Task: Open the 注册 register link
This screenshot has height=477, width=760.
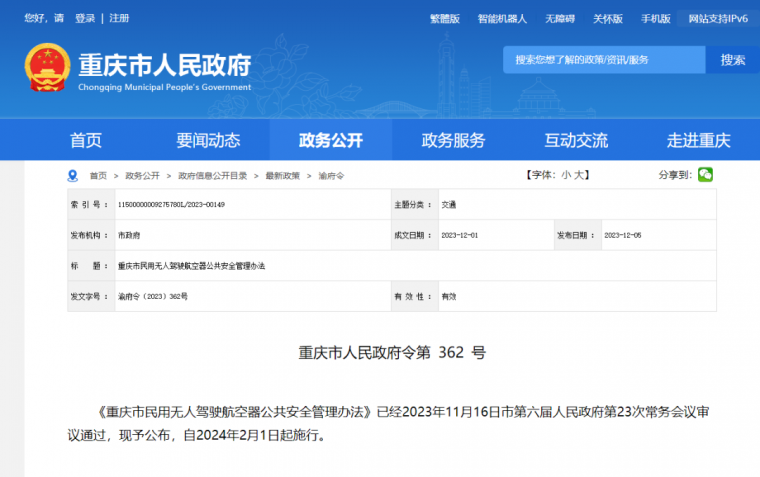Action: coord(119,18)
